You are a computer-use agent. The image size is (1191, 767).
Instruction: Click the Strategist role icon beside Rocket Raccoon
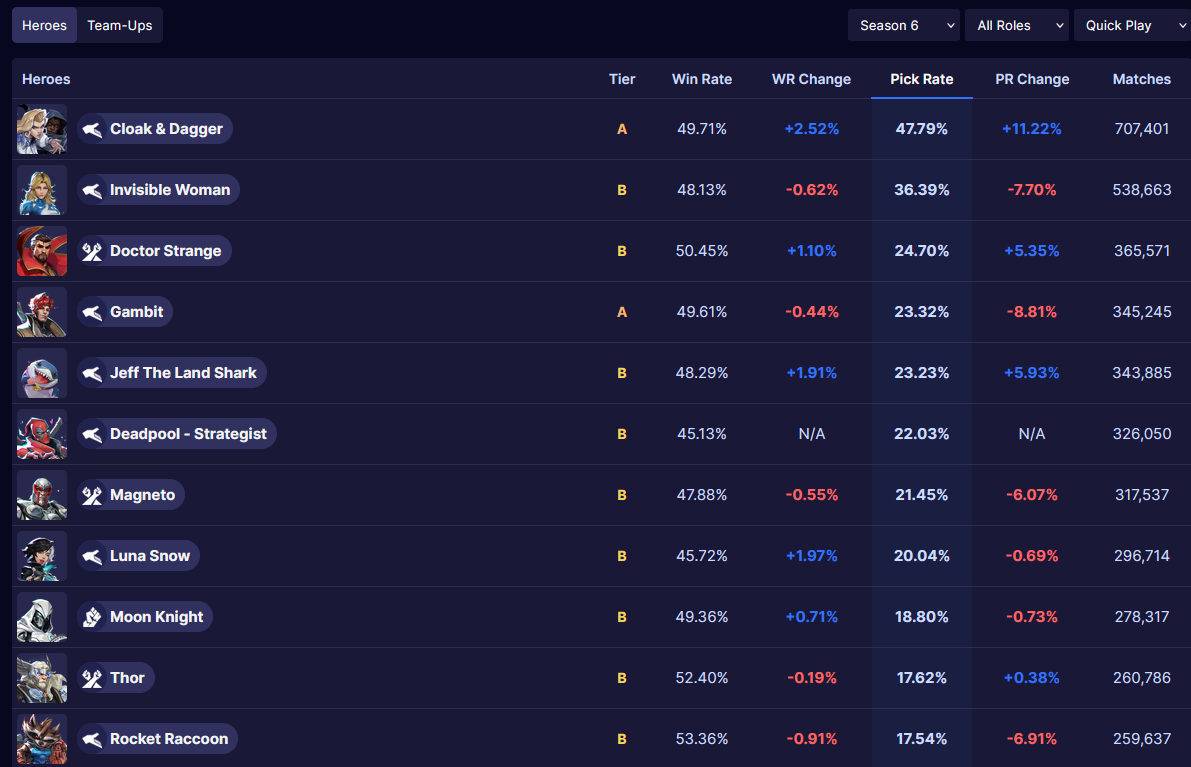tap(92, 739)
